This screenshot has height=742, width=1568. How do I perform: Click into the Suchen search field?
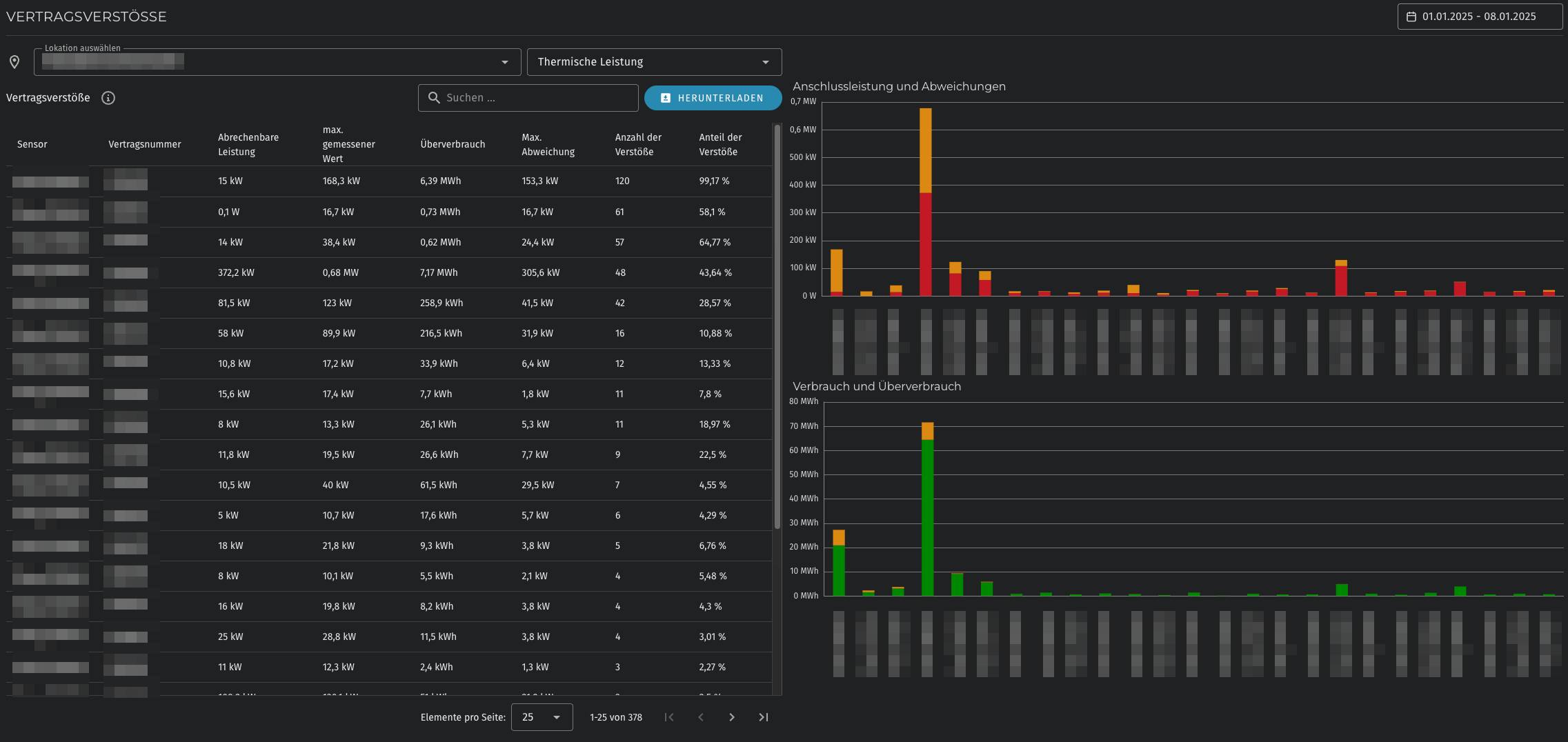tap(538, 98)
